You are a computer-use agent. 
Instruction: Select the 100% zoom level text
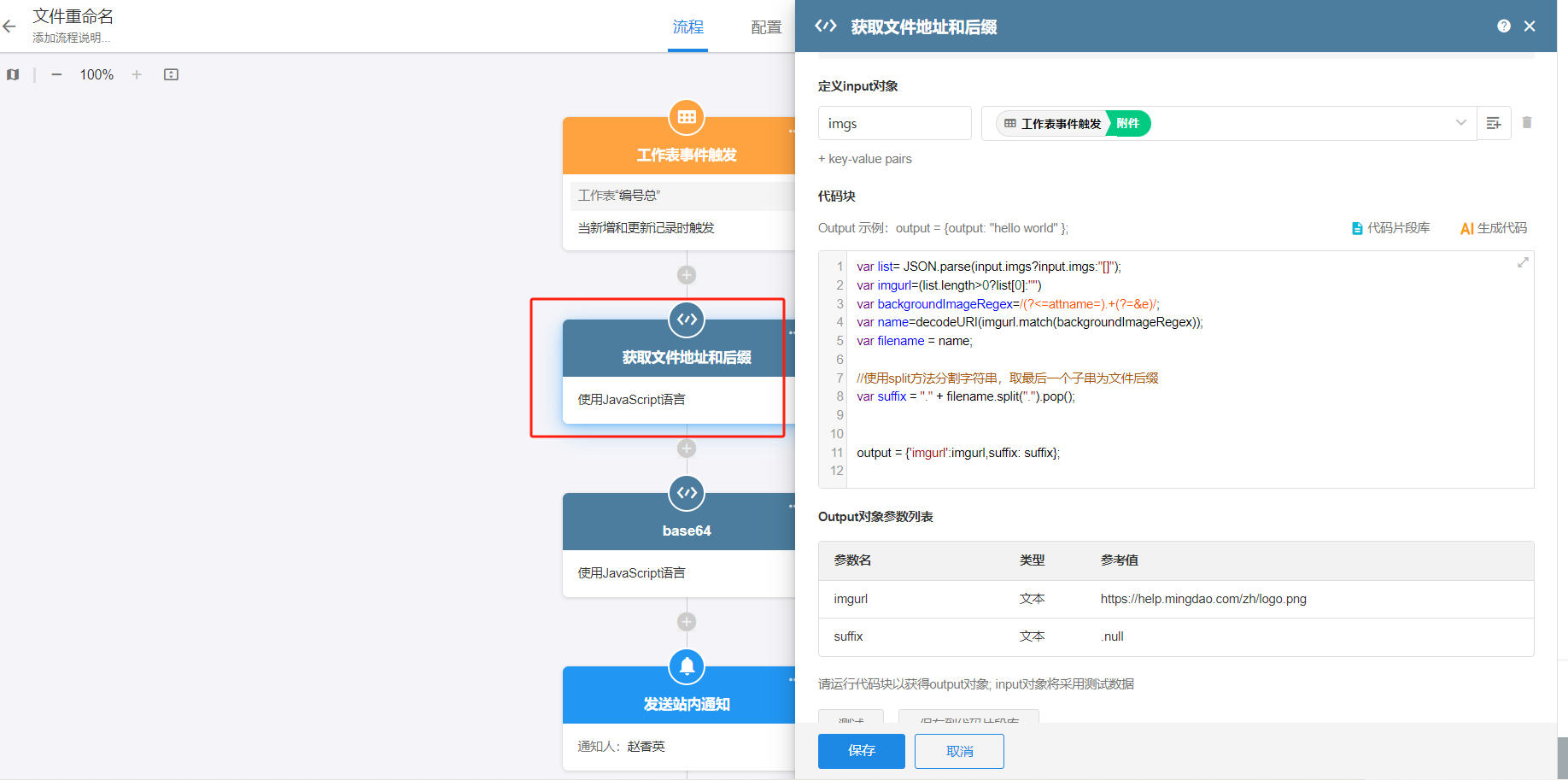[97, 75]
